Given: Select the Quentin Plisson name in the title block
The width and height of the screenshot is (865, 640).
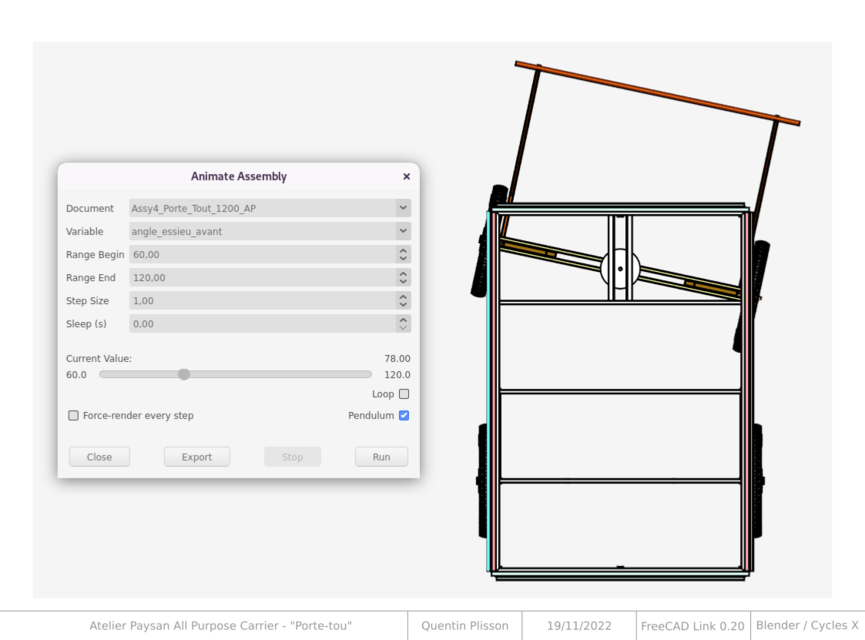Looking at the screenshot, I should point(465,625).
